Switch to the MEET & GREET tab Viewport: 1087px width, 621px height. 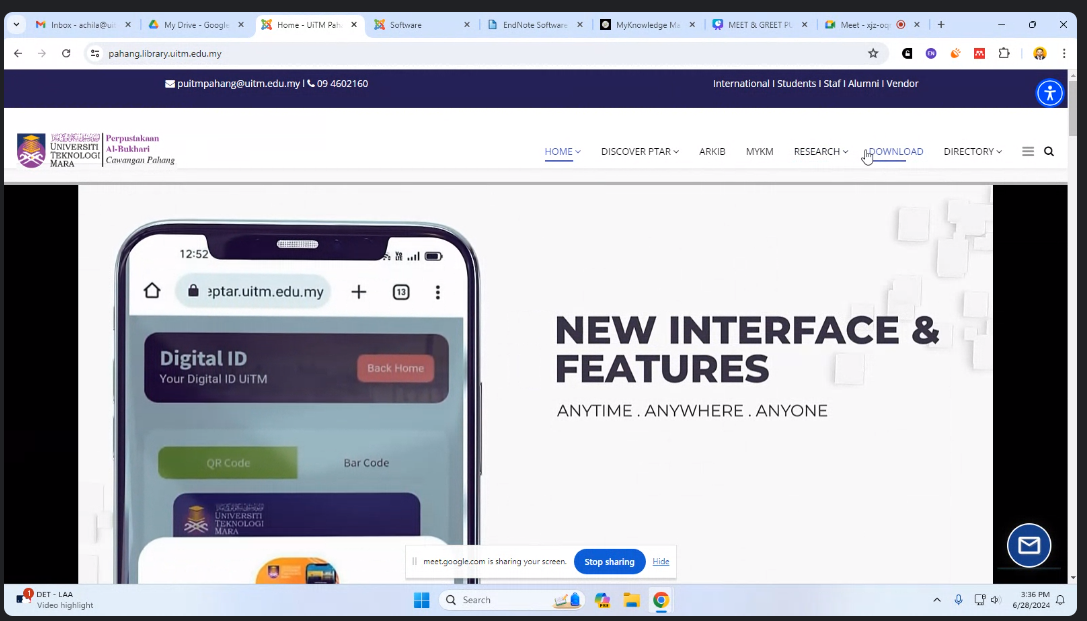(758, 24)
